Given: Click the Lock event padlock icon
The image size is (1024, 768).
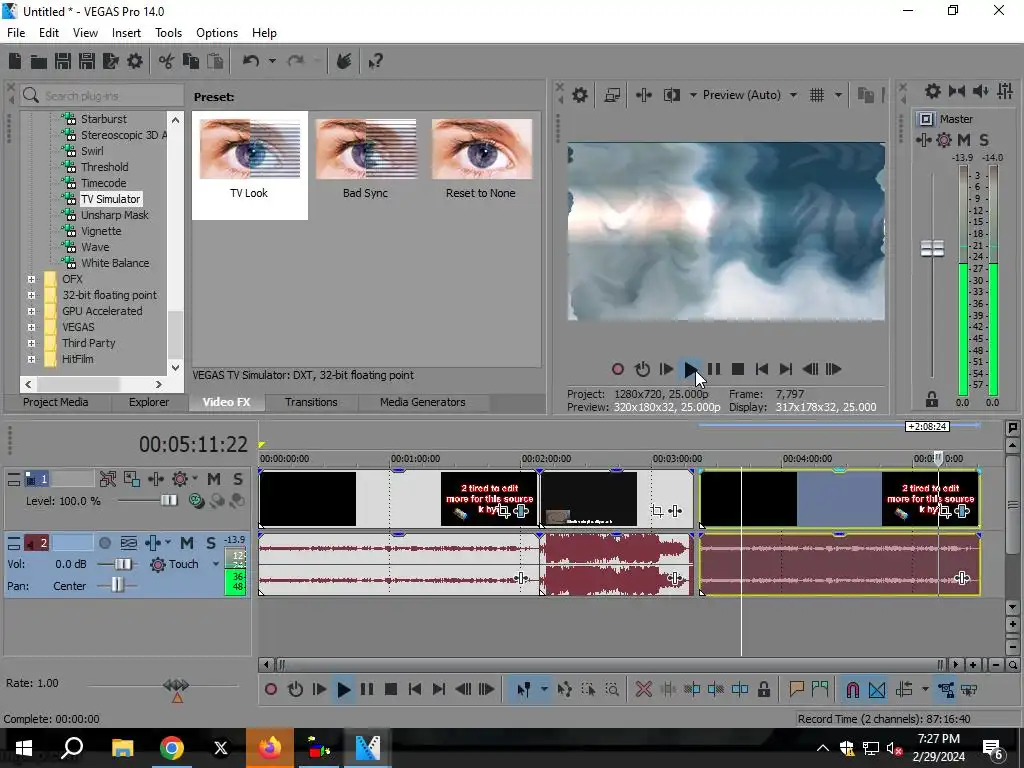Looking at the screenshot, I should (x=763, y=689).
